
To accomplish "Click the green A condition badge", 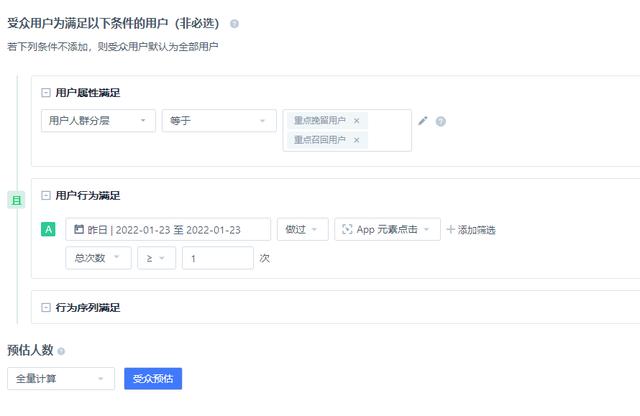I will (x=48, y=229).
